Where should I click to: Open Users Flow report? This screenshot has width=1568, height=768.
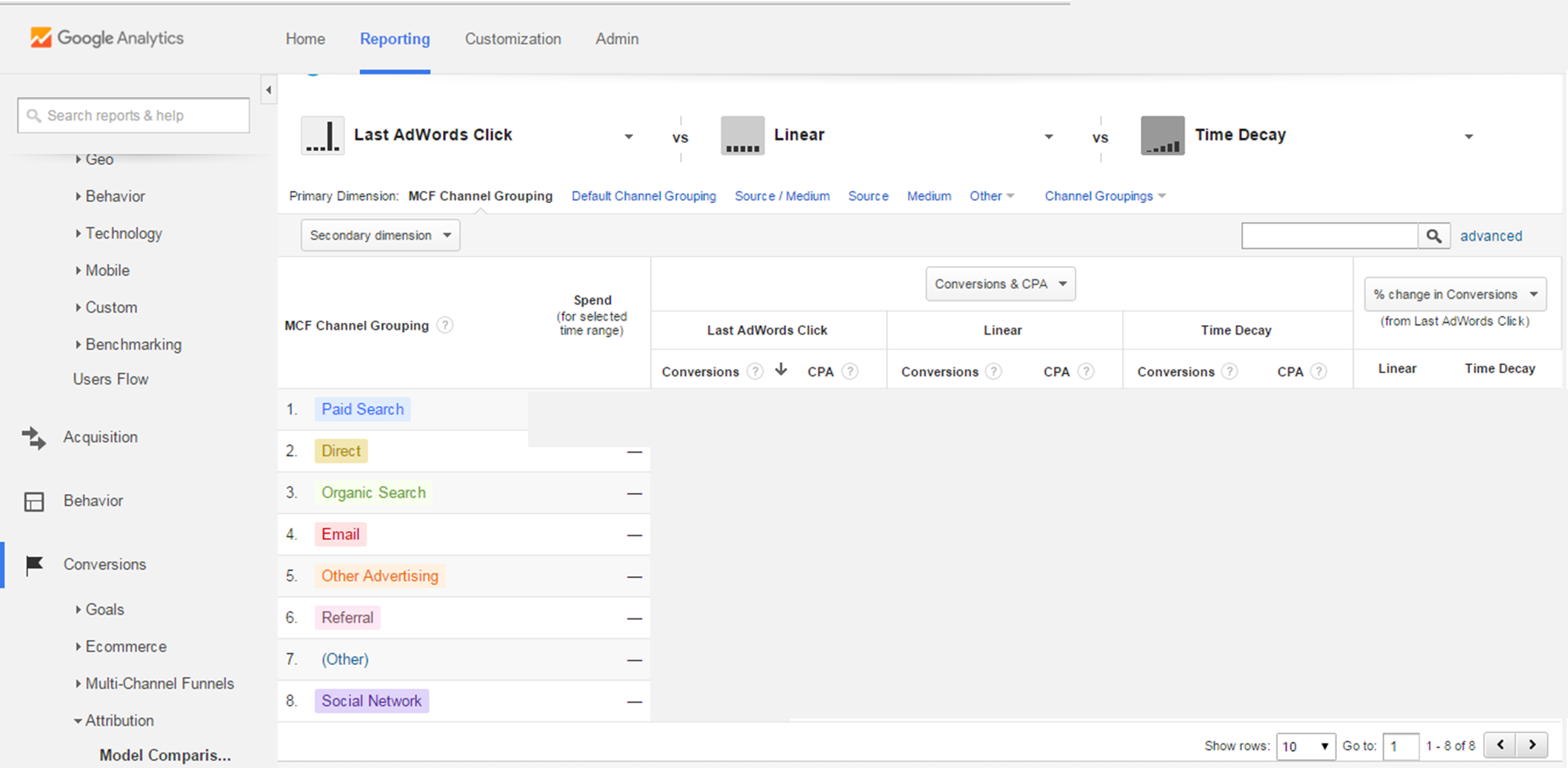(x=110, y=379)
